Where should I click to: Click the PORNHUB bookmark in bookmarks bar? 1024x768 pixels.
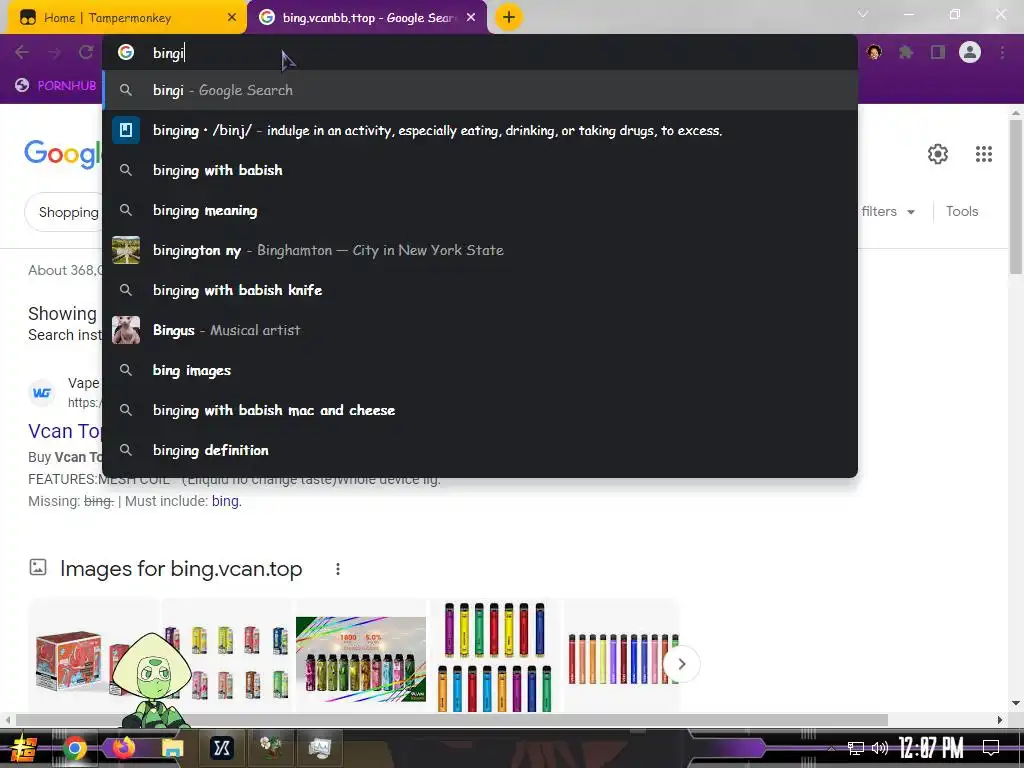pyautogui.click(x=56, y=85)
